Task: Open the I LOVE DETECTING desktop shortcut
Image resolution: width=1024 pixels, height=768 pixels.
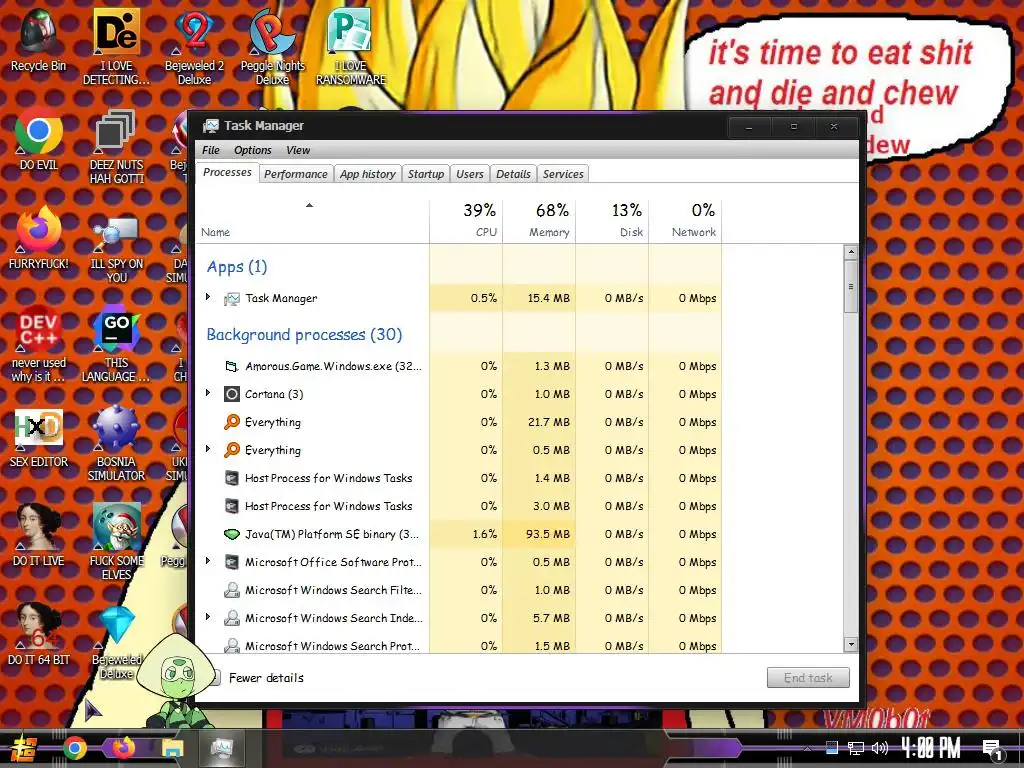Action: click(x=116, y=47)
